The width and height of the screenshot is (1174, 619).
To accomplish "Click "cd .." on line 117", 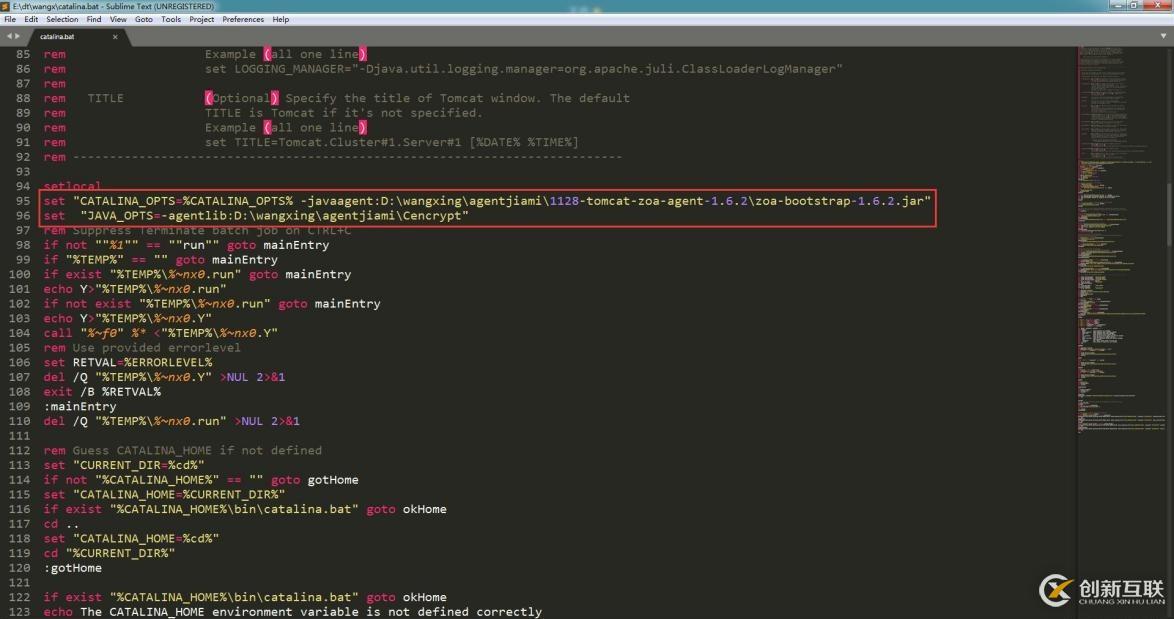I will (61, 524).
